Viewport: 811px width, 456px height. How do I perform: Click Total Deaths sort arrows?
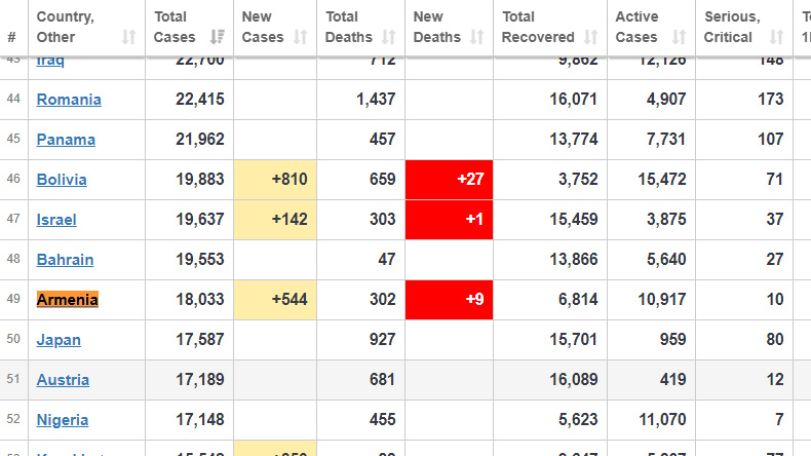(x=389, y=37)
